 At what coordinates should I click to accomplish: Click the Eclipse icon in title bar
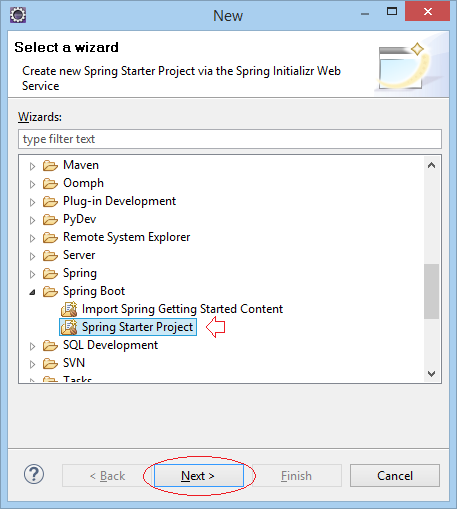[18, 15]
